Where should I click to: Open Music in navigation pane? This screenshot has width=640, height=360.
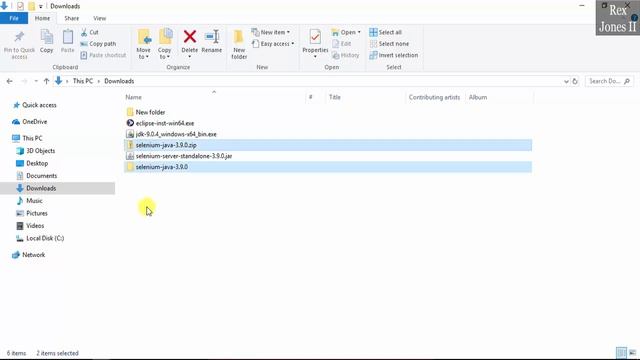pos(34,201)
